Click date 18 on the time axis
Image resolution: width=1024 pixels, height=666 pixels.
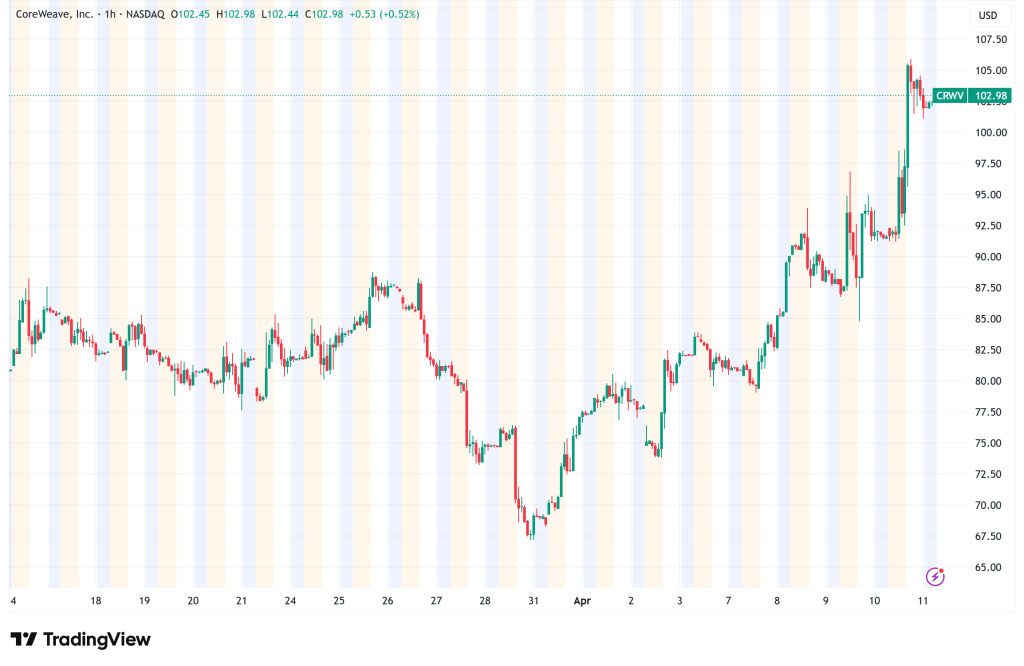point(96,601)
